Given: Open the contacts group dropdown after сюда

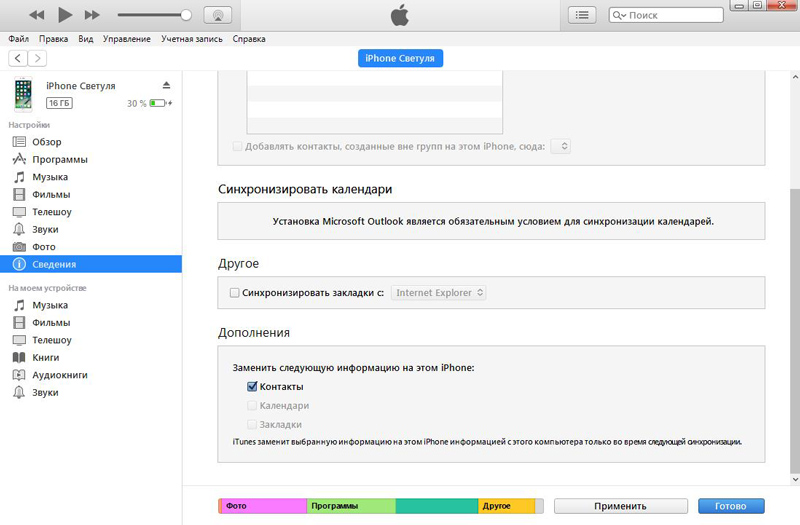Looking at the screenshot, I should (x=560, y=146).
